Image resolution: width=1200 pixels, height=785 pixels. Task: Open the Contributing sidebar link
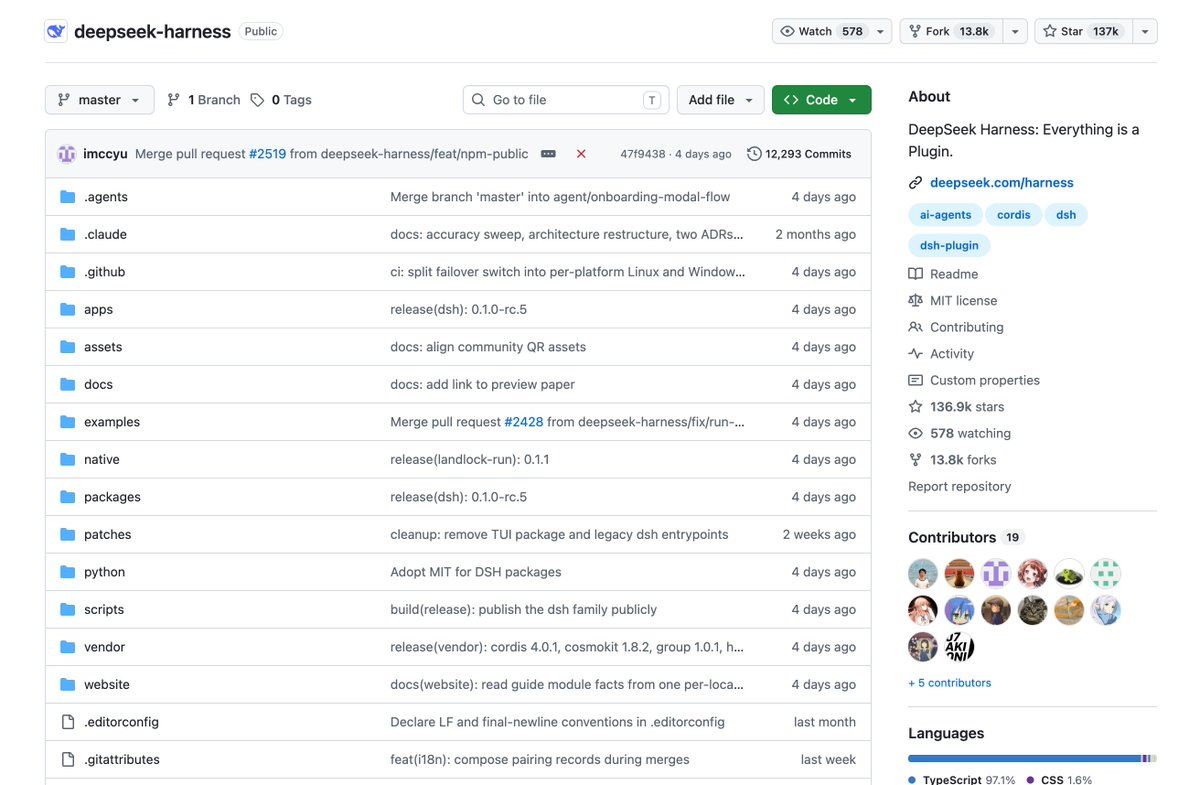pyautogui.click(x=955, y=327)
